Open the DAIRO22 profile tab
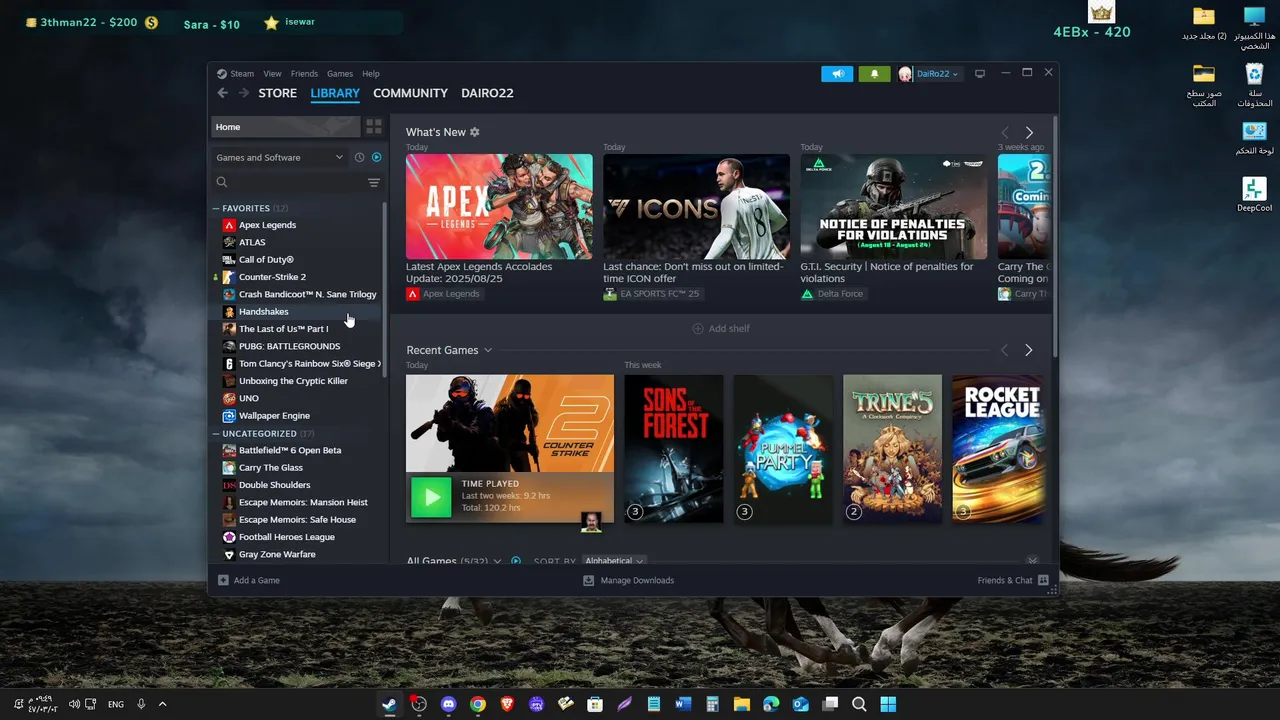The image size is (1280, 720). [x=487, y=93]
